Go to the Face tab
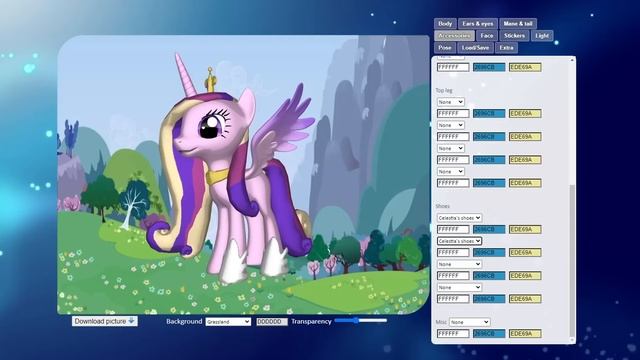The image size is (640, 360). click(487, 36)
